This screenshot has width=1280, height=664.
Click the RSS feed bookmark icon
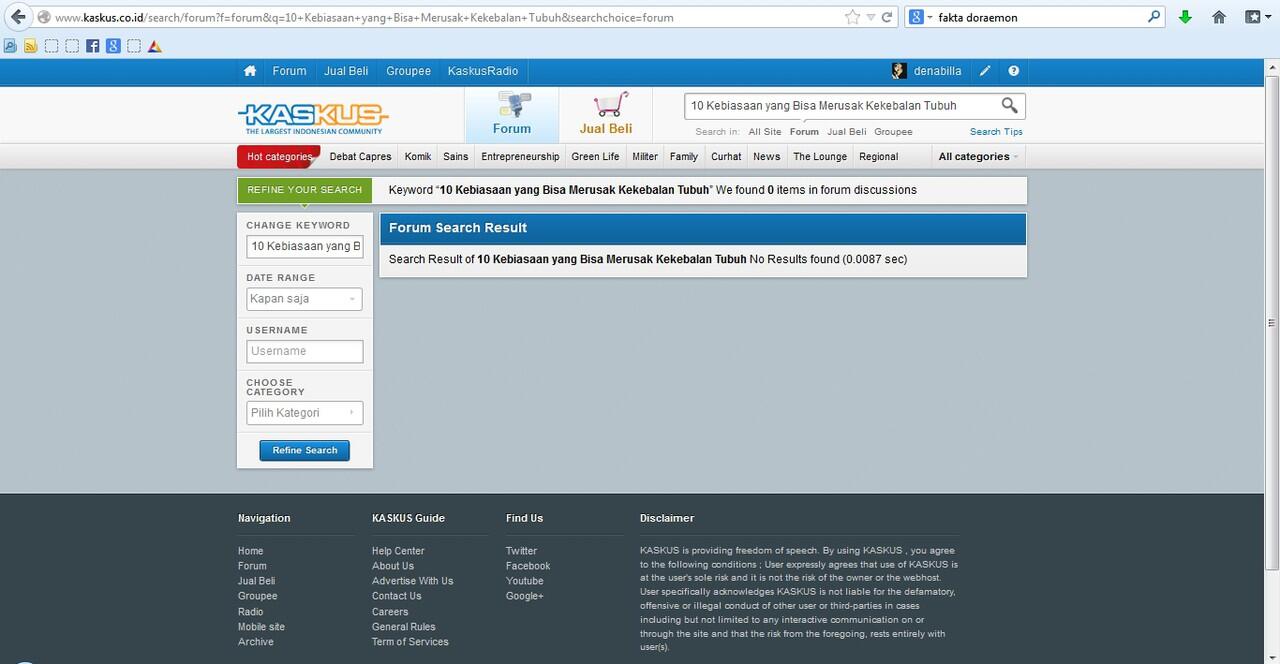[31, 46]
